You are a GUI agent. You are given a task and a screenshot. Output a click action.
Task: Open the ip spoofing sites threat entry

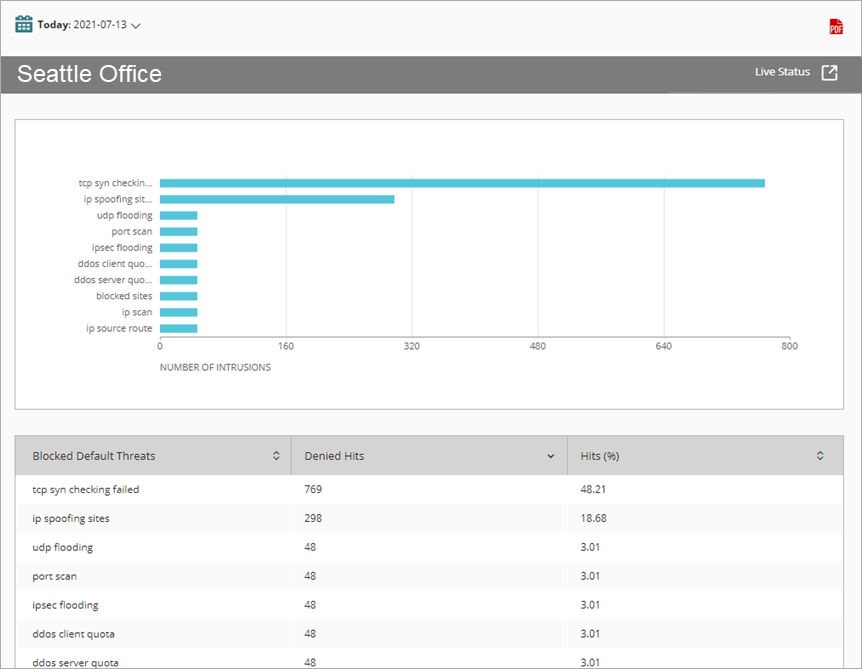[69, 518]
